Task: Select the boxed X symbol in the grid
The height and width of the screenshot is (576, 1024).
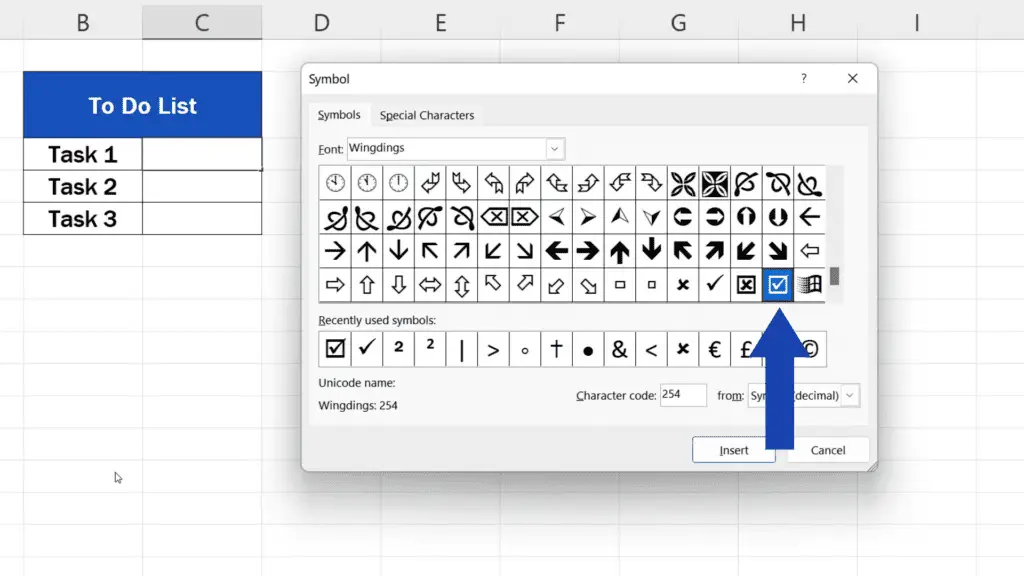Action: [746, 285]
